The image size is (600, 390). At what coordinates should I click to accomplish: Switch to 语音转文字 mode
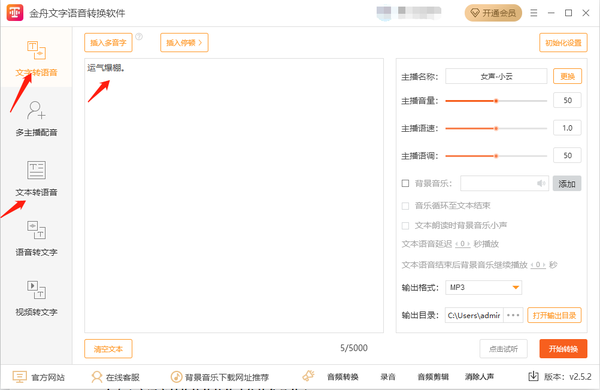point(36,238)
